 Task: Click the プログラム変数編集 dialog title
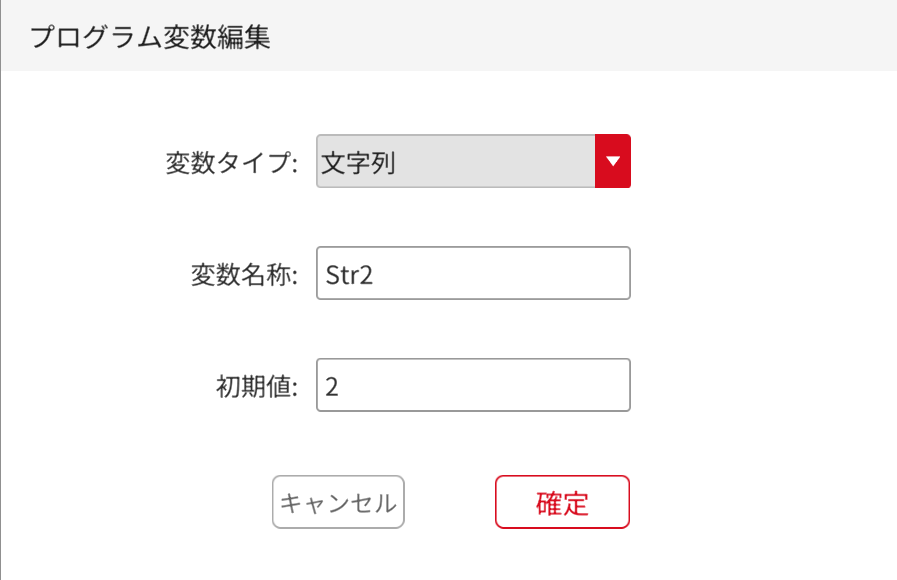point(150,38)
